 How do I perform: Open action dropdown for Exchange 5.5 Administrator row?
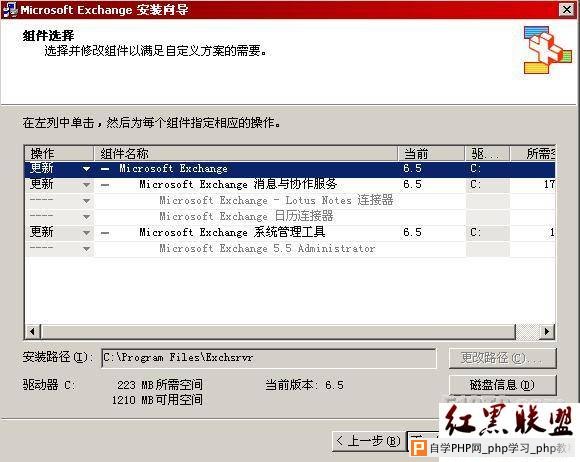(x=86, y=249)
